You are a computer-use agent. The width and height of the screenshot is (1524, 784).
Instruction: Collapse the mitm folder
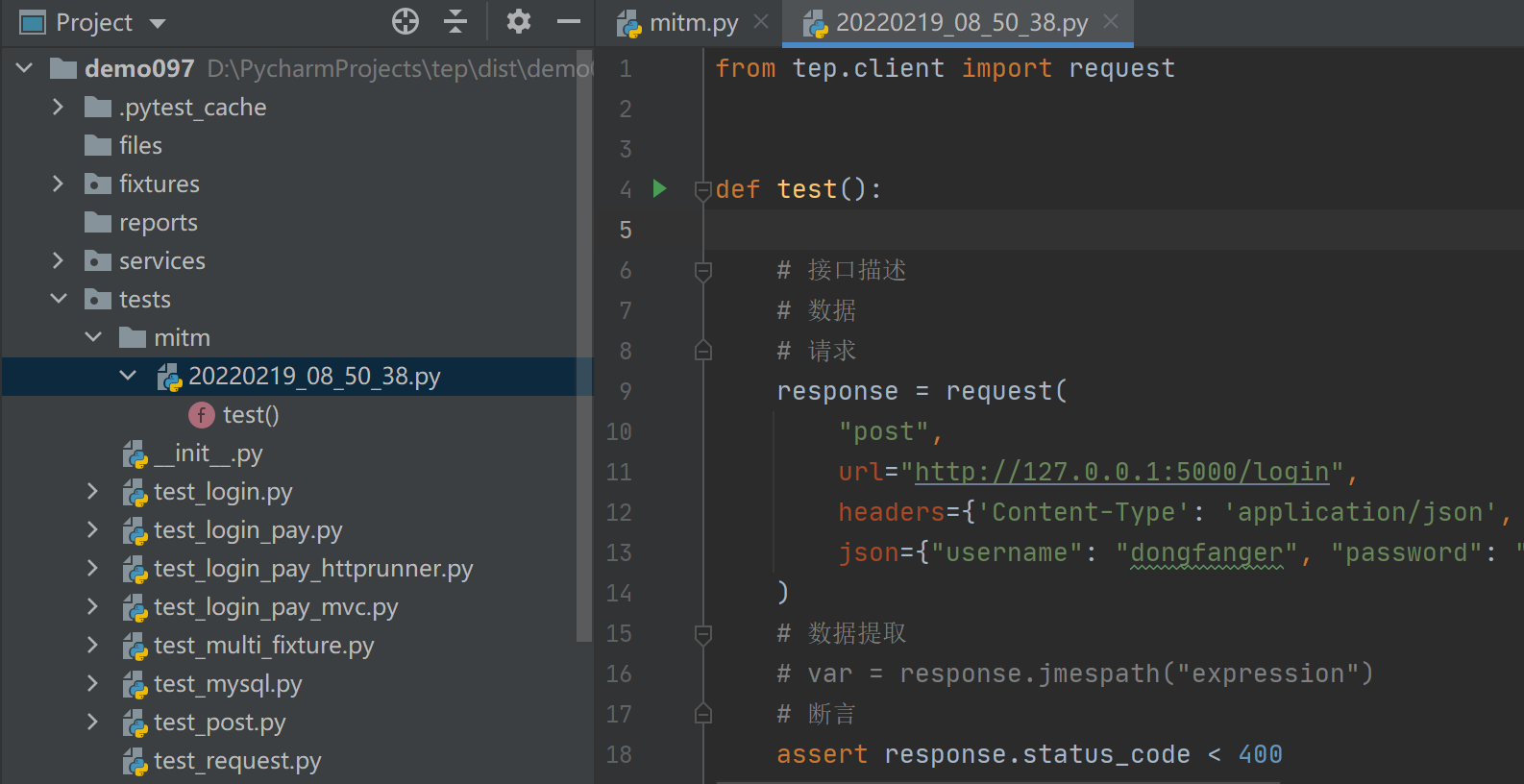pyautogui.click(x=93, y=337)
